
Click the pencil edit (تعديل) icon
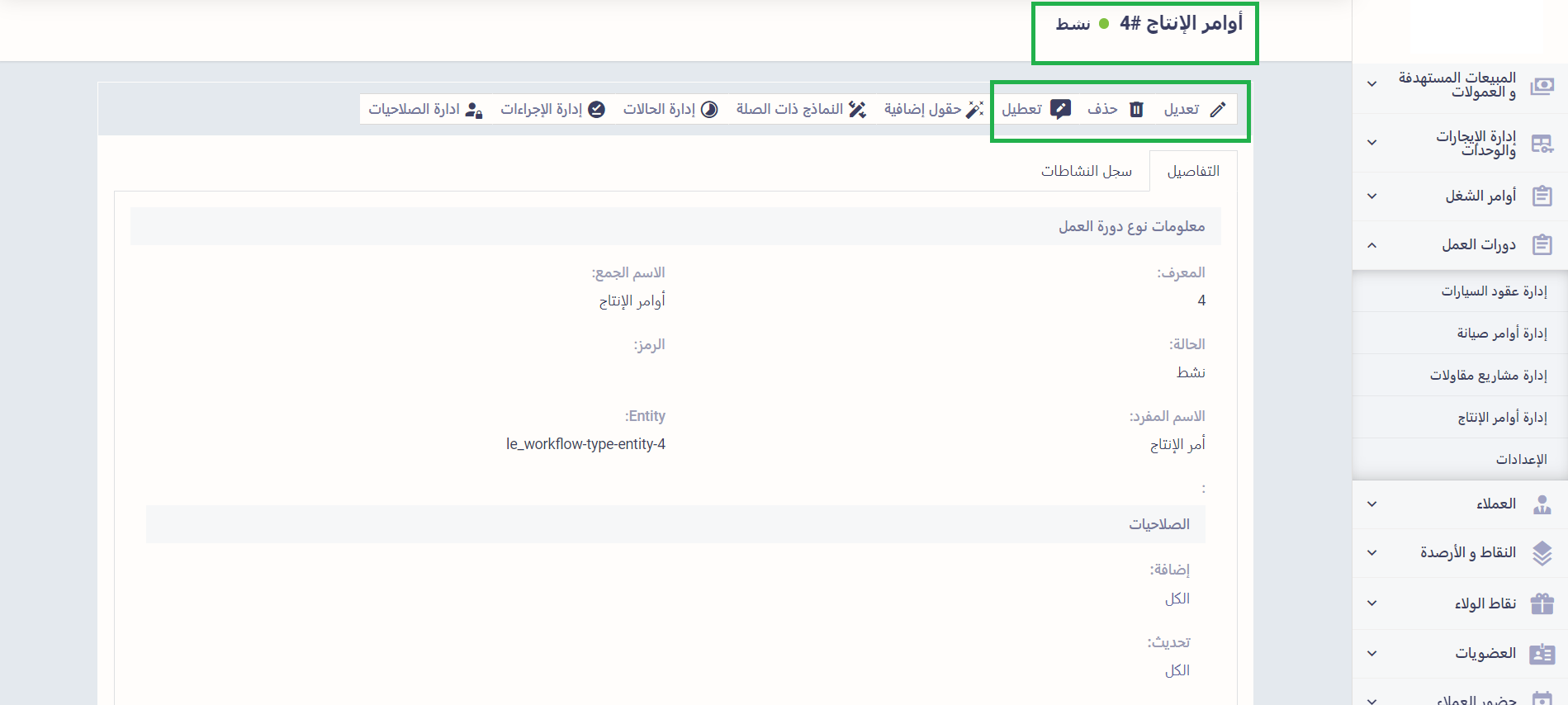[1217, 110]
